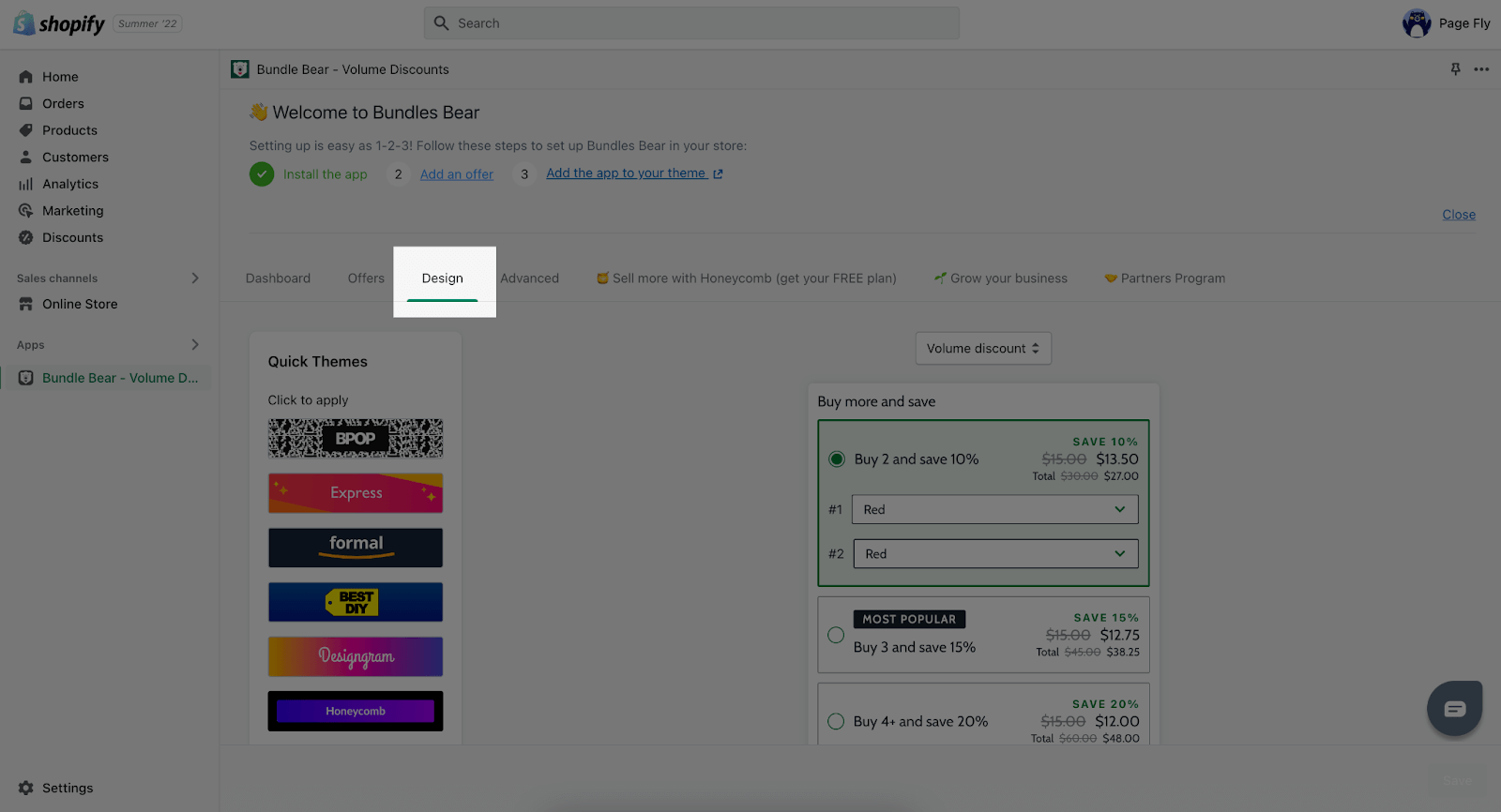The height and width of the screenshot is (812, 1501).
Task: Apply the formal quick theme
Action: pyautogui.click(x=356, y=548)
